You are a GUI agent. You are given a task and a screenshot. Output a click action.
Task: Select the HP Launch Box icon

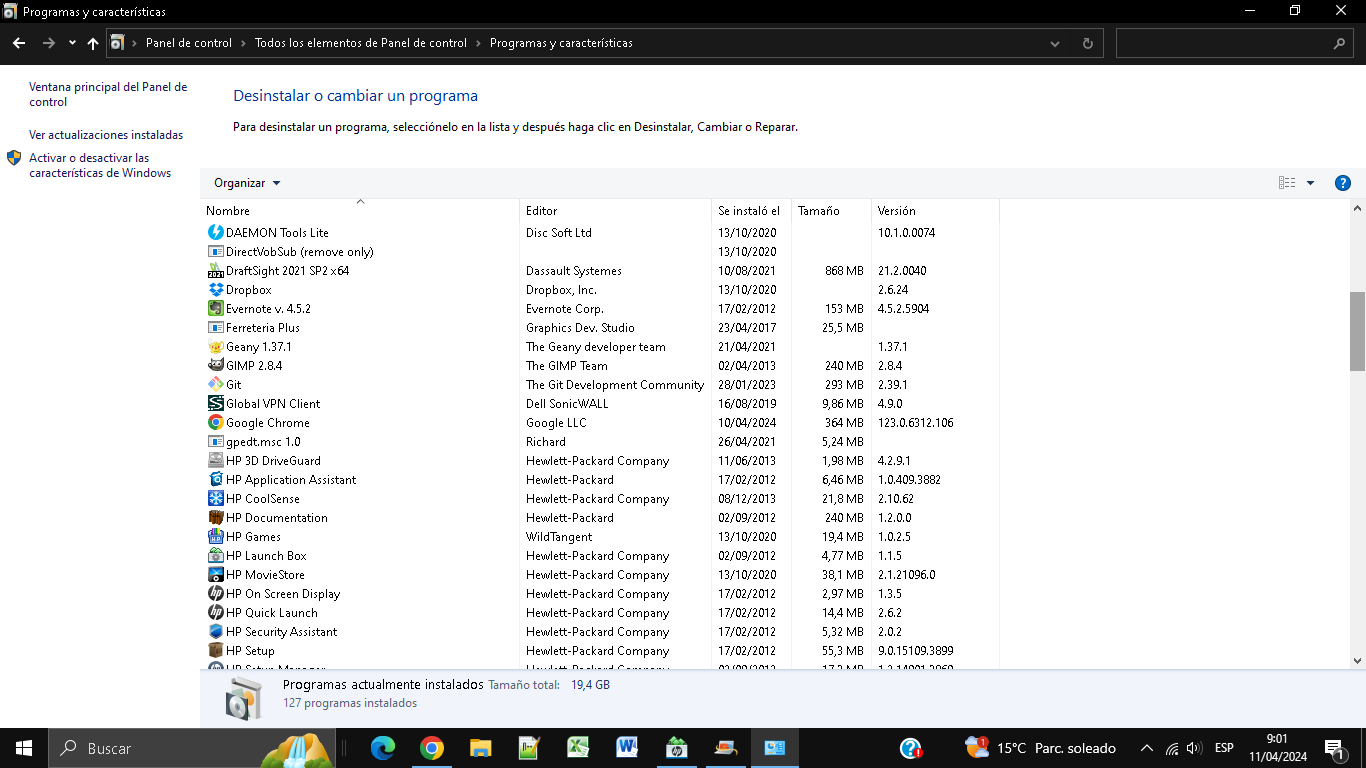(215, 555)
